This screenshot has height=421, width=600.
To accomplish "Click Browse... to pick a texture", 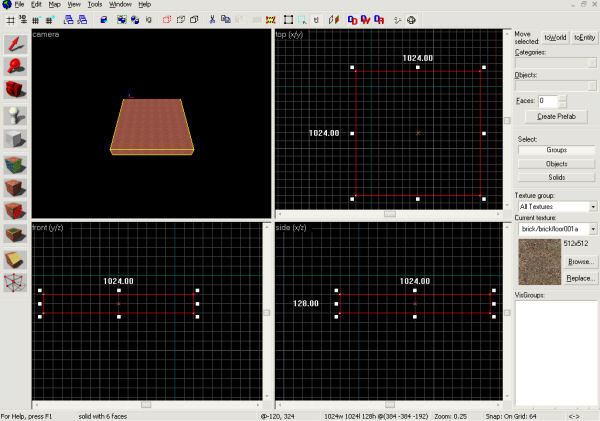I will pyautogui.click(x=581, y=262).
